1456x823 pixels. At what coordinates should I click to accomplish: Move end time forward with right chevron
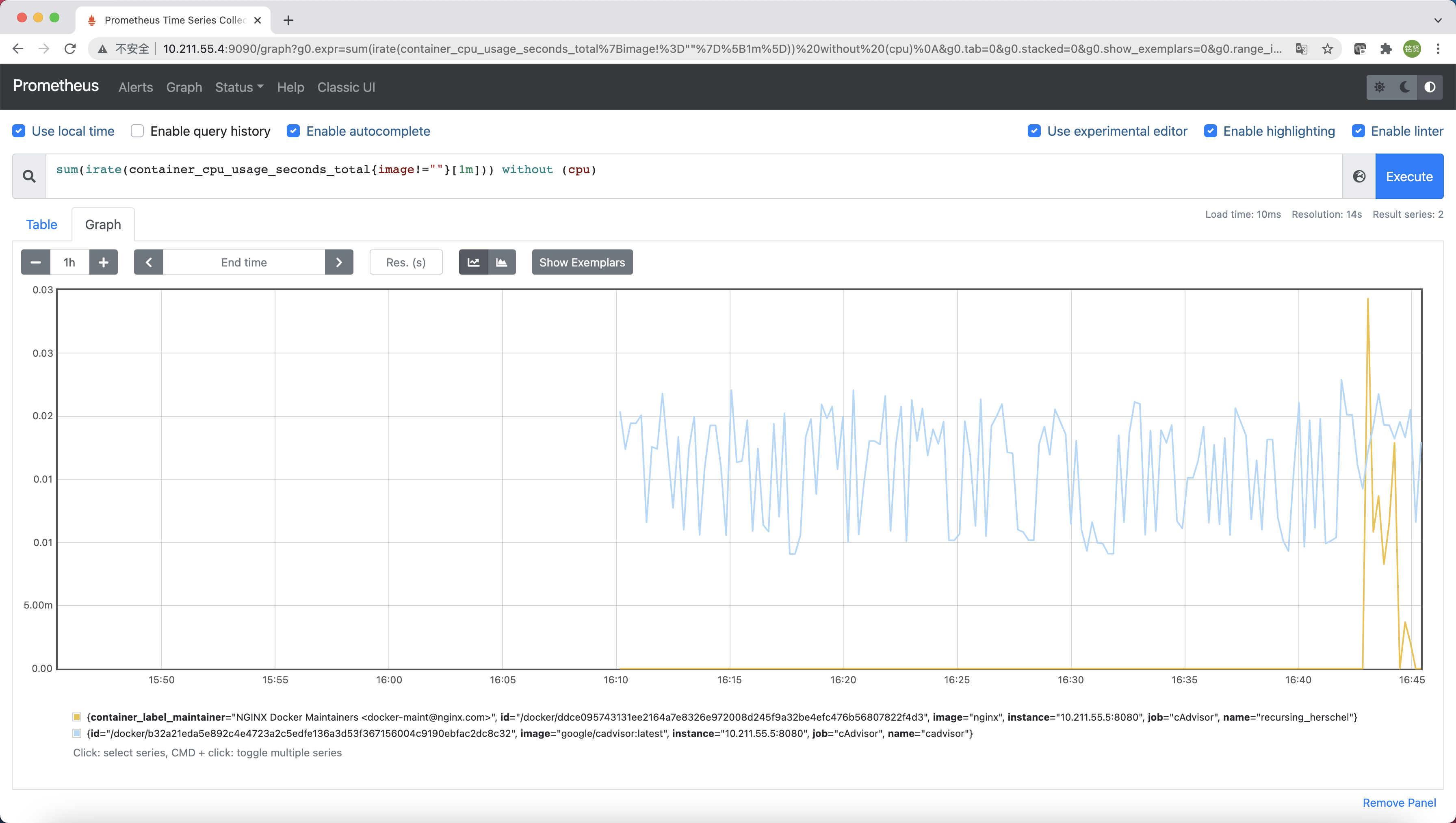point(339,262)
